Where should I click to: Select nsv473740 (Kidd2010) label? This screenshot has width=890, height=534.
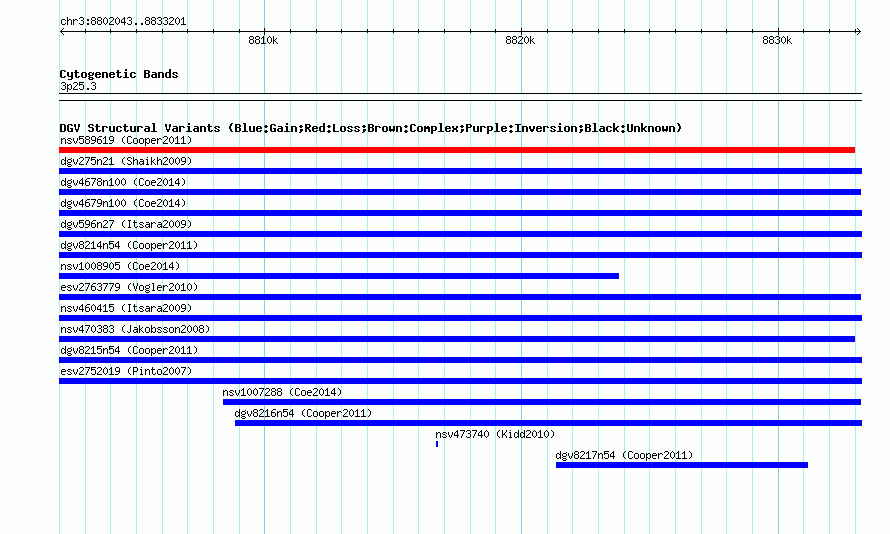(495, 434)
